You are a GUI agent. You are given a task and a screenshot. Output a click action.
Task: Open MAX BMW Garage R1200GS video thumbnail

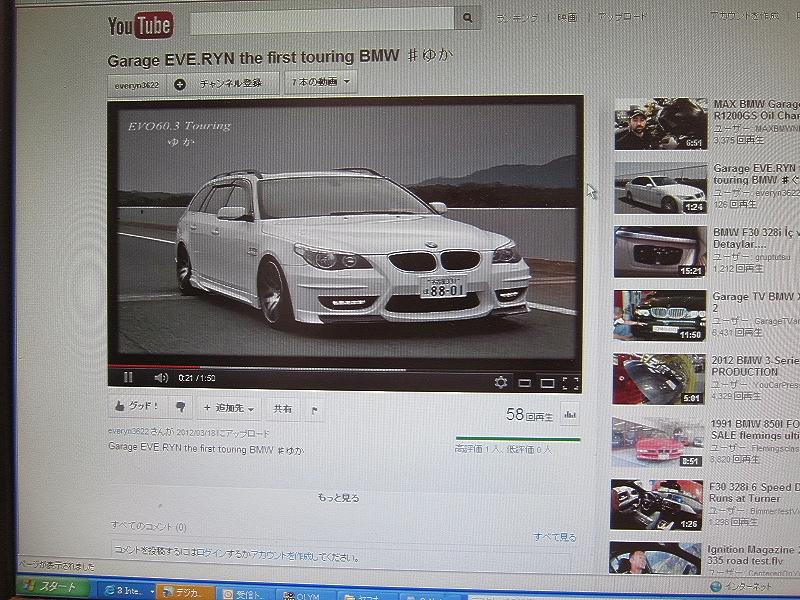(x=661, y=124)
